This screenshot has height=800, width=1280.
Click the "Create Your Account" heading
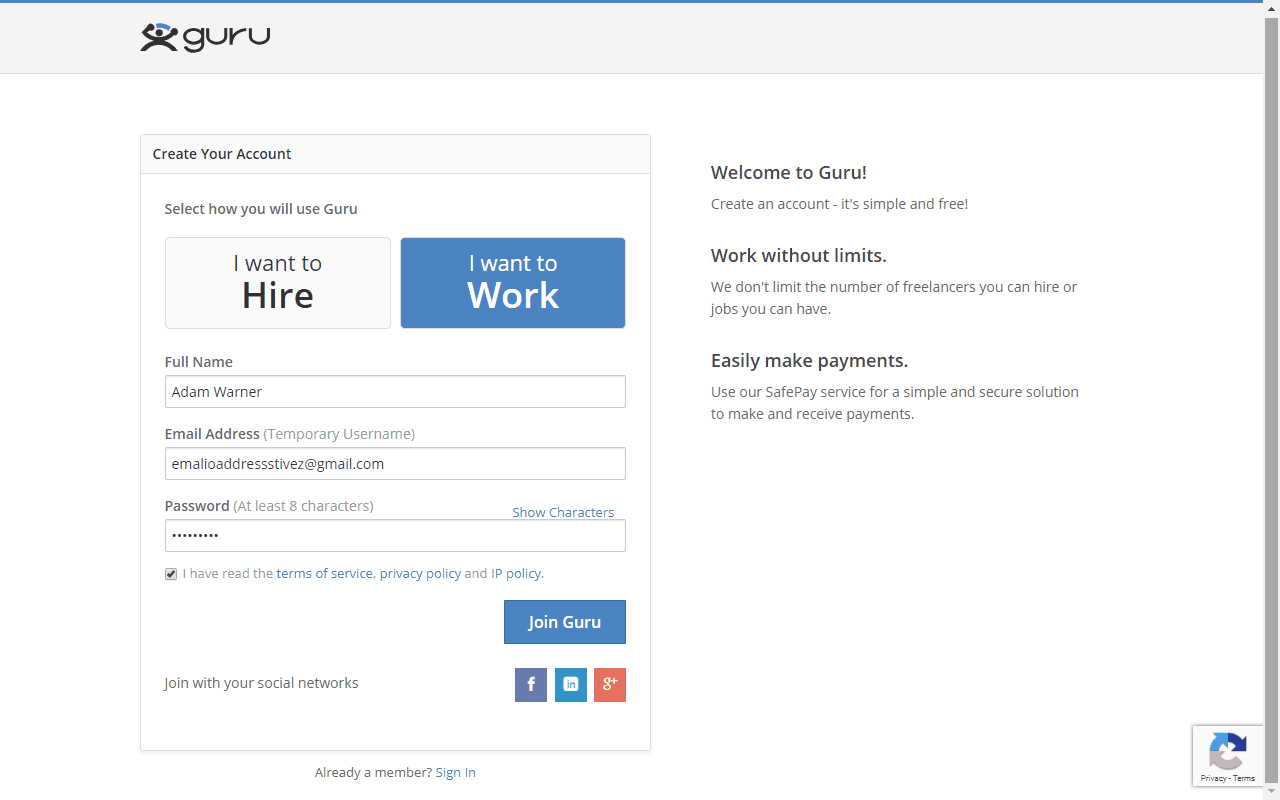222,154
